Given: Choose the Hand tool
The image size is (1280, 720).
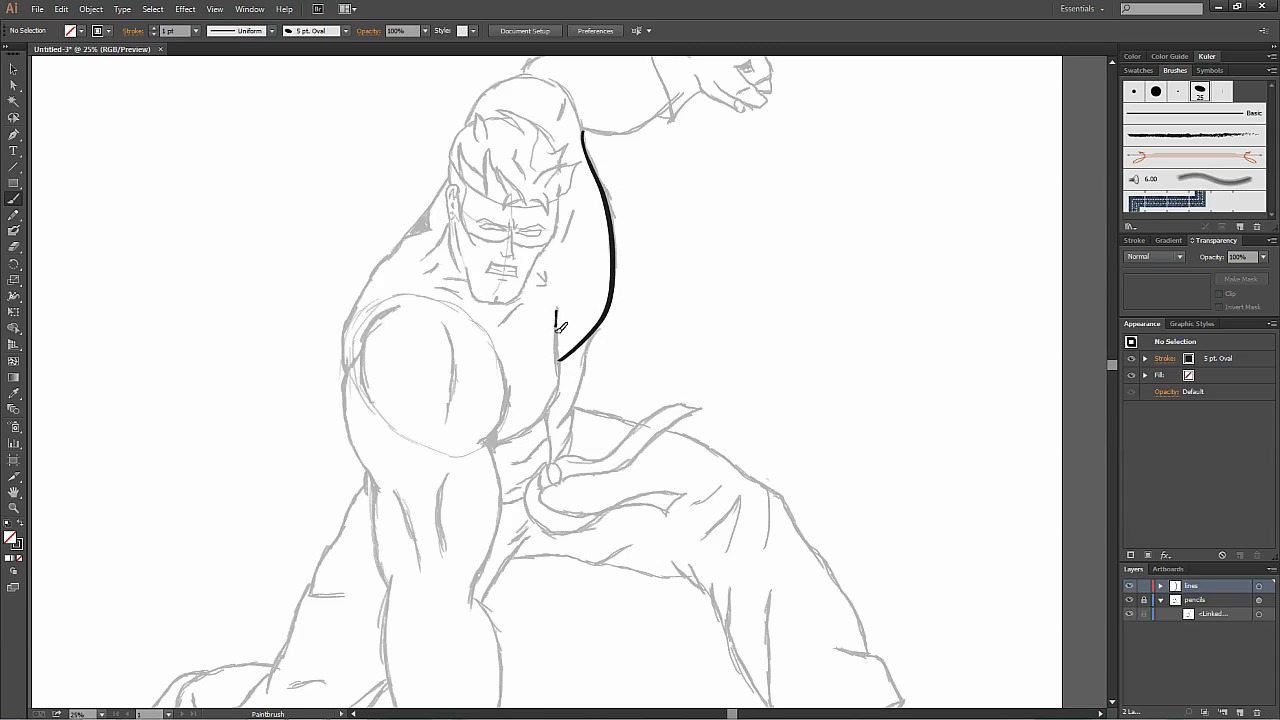Looking at the screenshot, I should pyautogui.click(x=13, y=492).
